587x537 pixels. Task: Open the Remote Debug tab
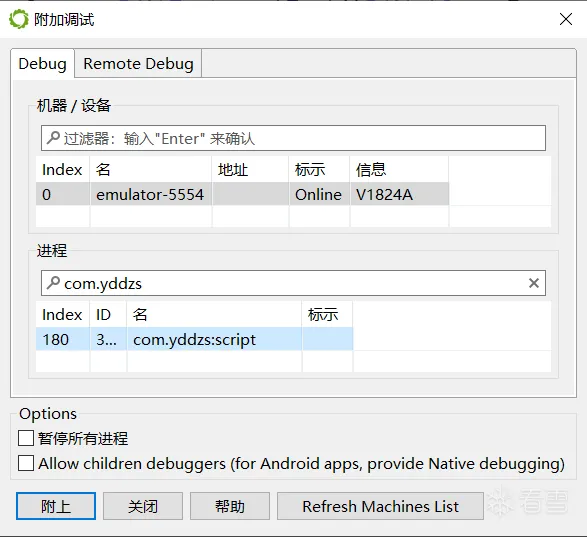click(138, 63)
